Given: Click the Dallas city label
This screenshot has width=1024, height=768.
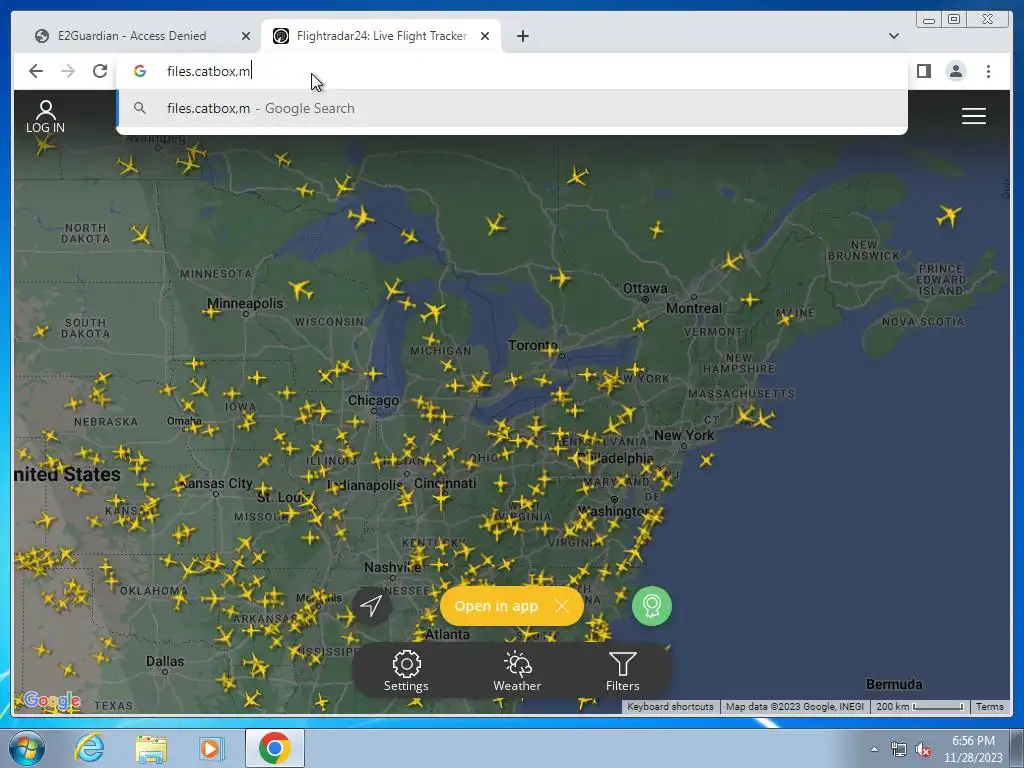Looking at the screenshot, I should [165, 662].
